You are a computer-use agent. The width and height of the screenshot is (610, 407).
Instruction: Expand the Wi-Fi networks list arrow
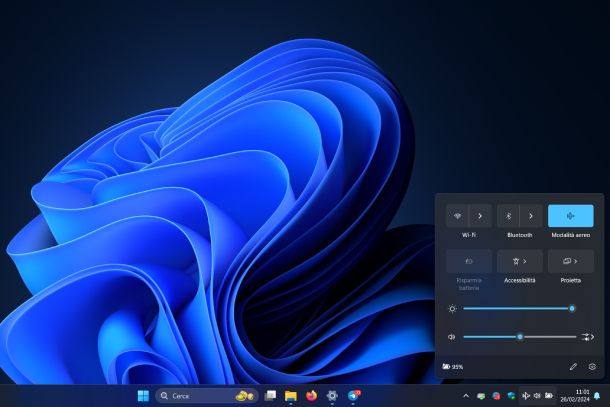[x=481, y=215]
